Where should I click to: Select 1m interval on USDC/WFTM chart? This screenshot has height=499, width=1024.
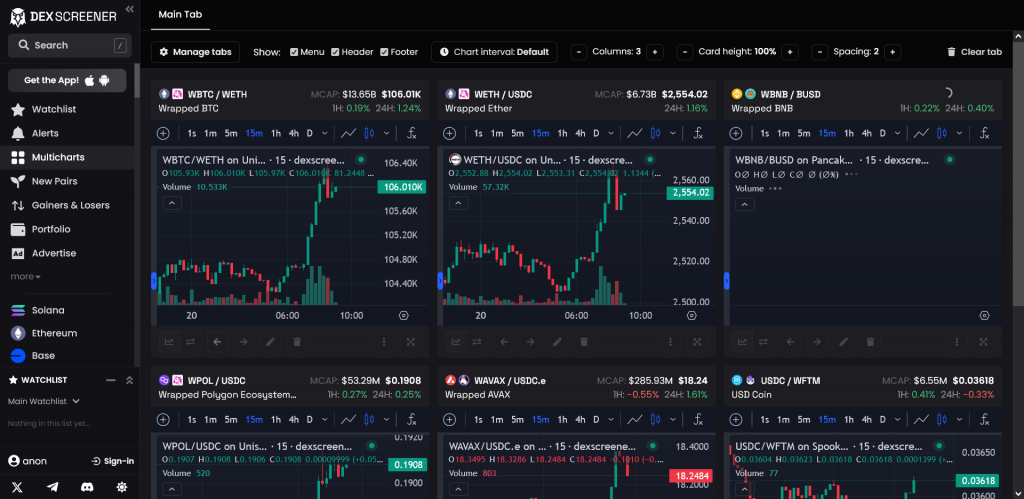point(783,419)
